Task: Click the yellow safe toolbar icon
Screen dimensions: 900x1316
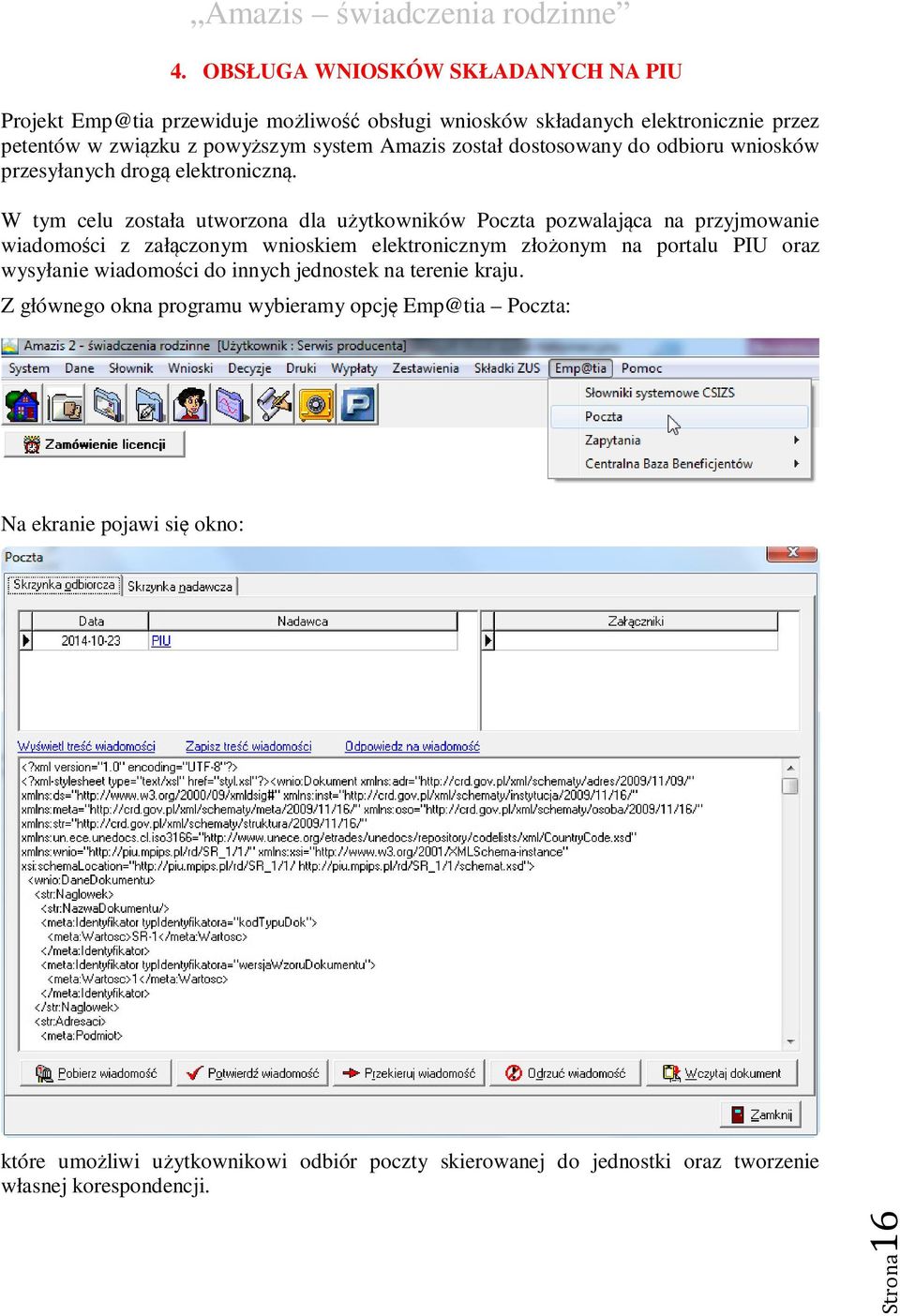Action: [x=316, y=406]
